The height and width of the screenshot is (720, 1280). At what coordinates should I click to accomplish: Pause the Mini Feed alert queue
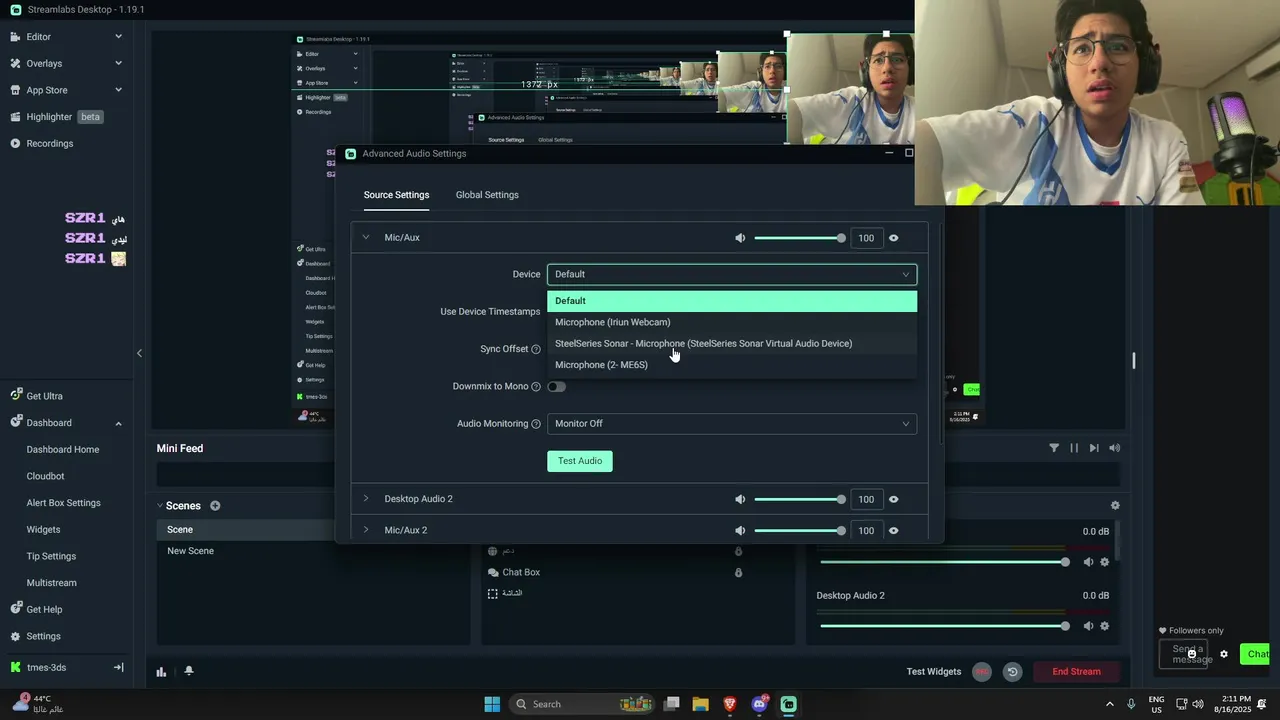[x=1074, y=448]
